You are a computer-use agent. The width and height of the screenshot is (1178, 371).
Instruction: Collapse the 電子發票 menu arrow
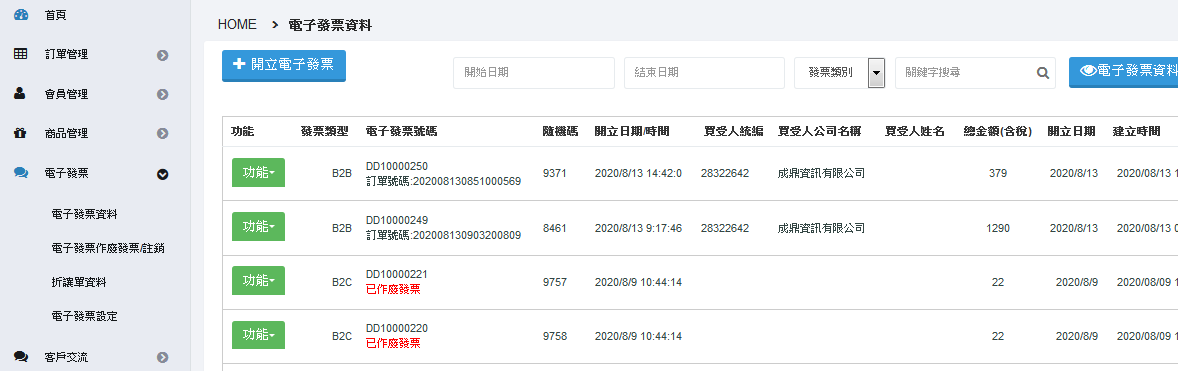(x=162, y=174)
